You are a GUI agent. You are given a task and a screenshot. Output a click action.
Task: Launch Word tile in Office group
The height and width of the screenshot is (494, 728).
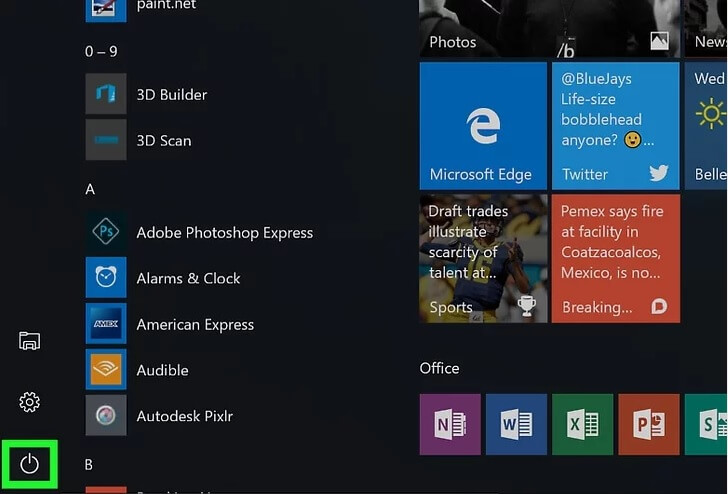pos(516,424)
